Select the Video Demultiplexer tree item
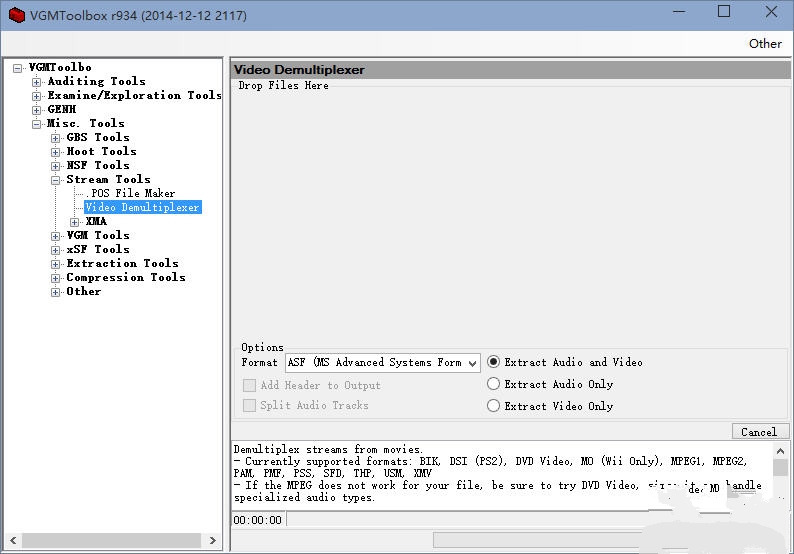Viewport: 794px width, 554px height. (x=142, y=208)
